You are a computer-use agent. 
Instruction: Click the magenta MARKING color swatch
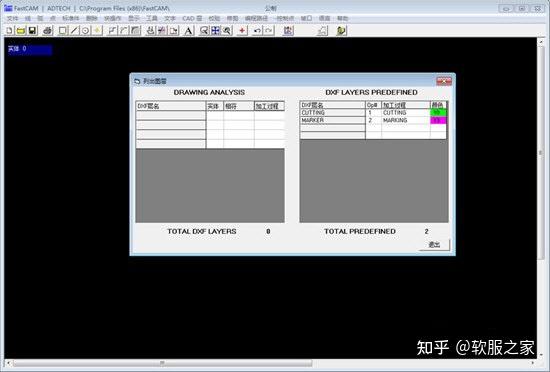pyautogui.click(x=438, y=120)
